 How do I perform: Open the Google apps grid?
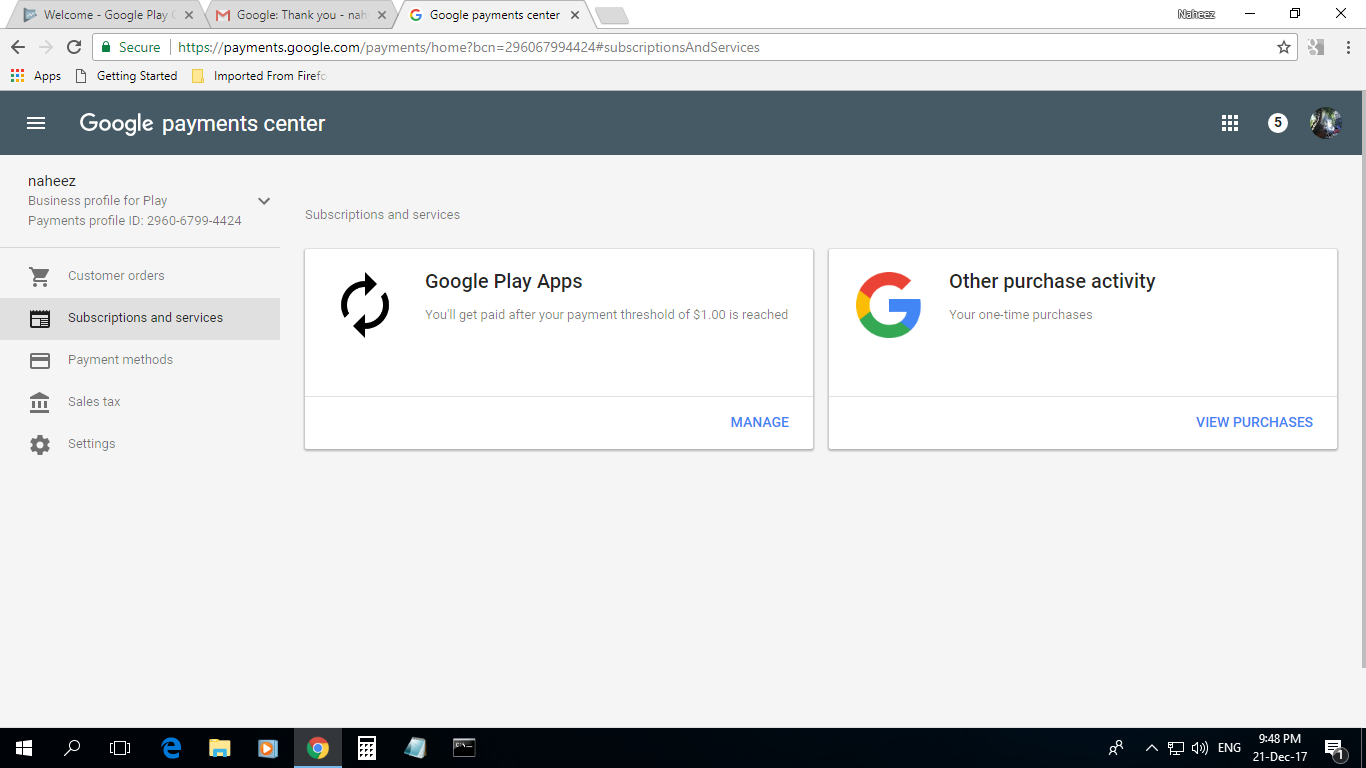tap(1230, 123)
